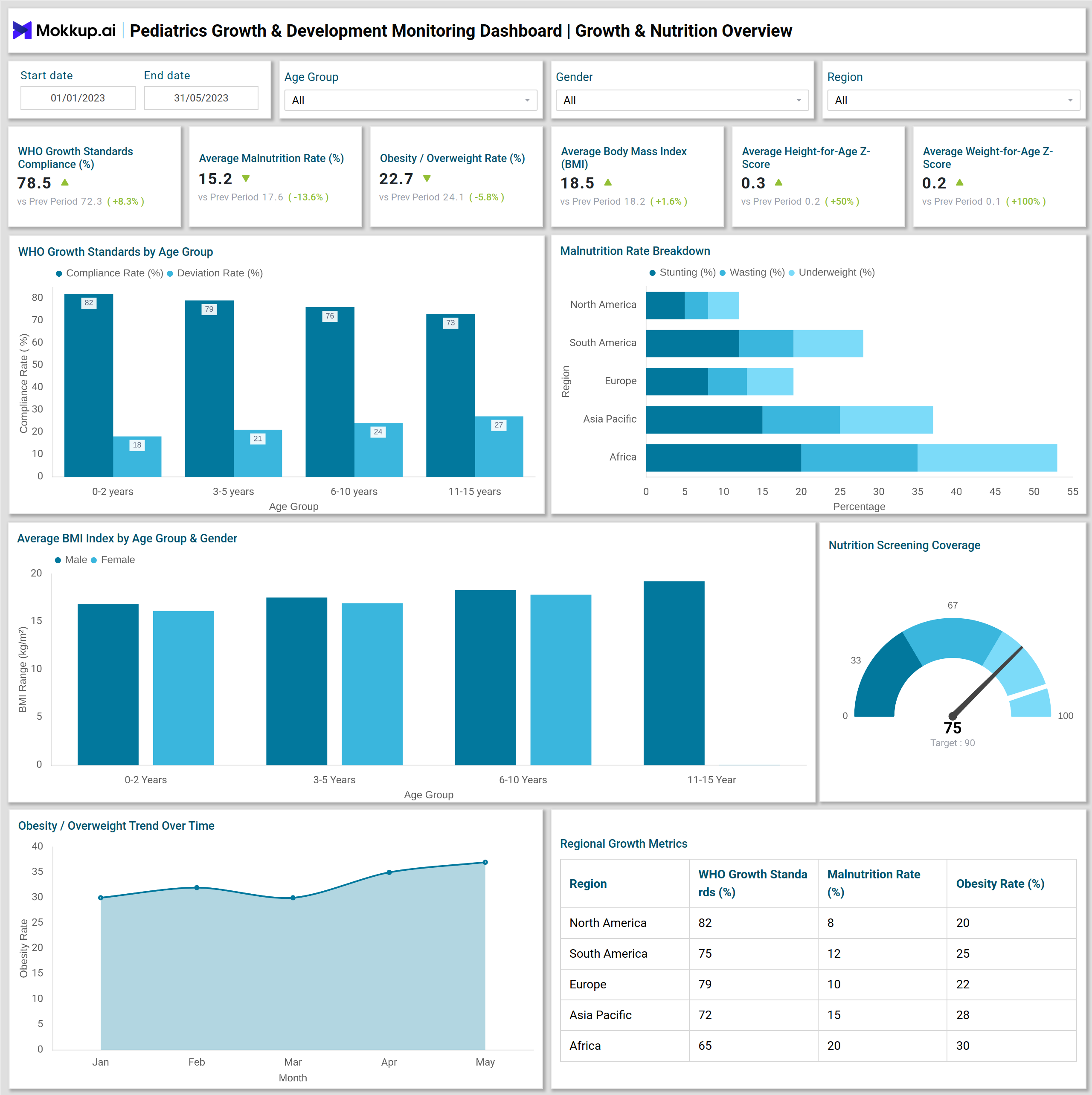Click the May data point on obesity trend
The height and width of the screenshot is (1095, 1092).
click(485, 863)
